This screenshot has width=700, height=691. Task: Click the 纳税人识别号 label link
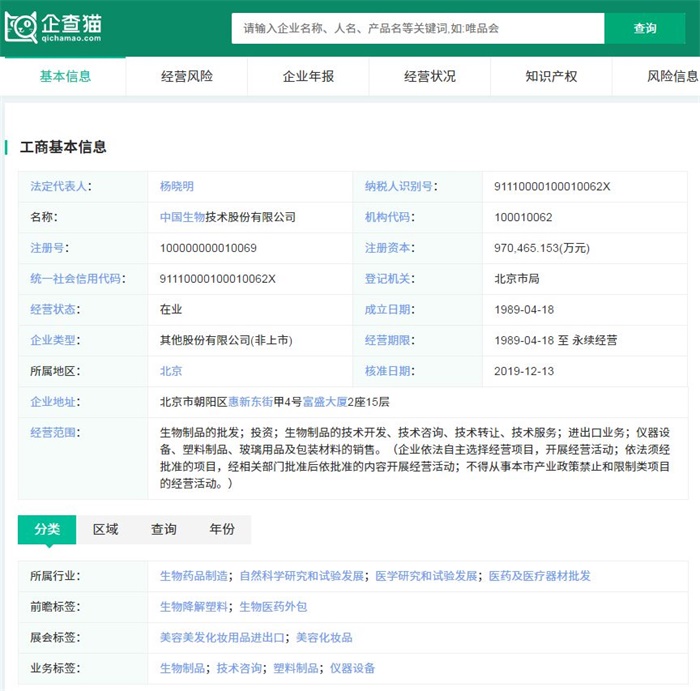pos(399,186)
